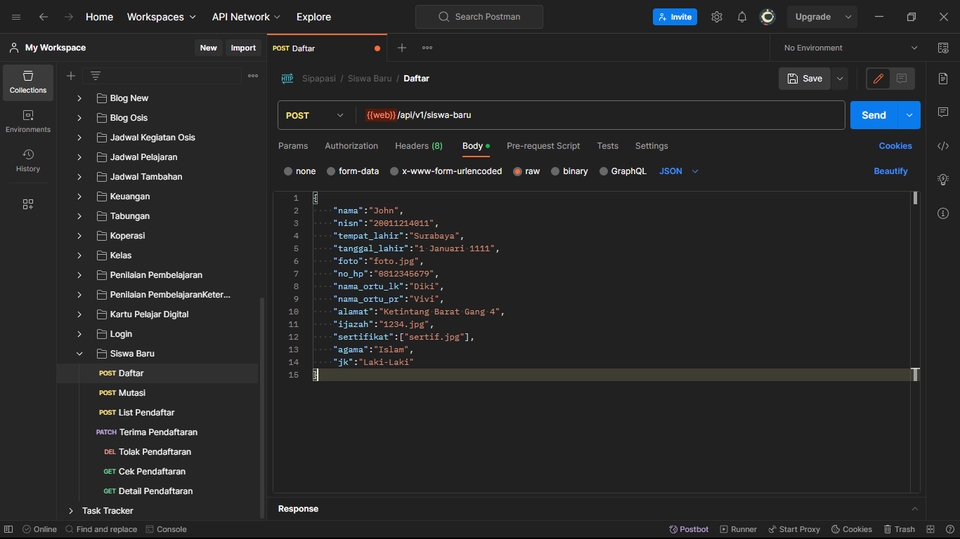Screen dimensions: 960x539
Task: Click the Send button
Action: tap(873, 115)
